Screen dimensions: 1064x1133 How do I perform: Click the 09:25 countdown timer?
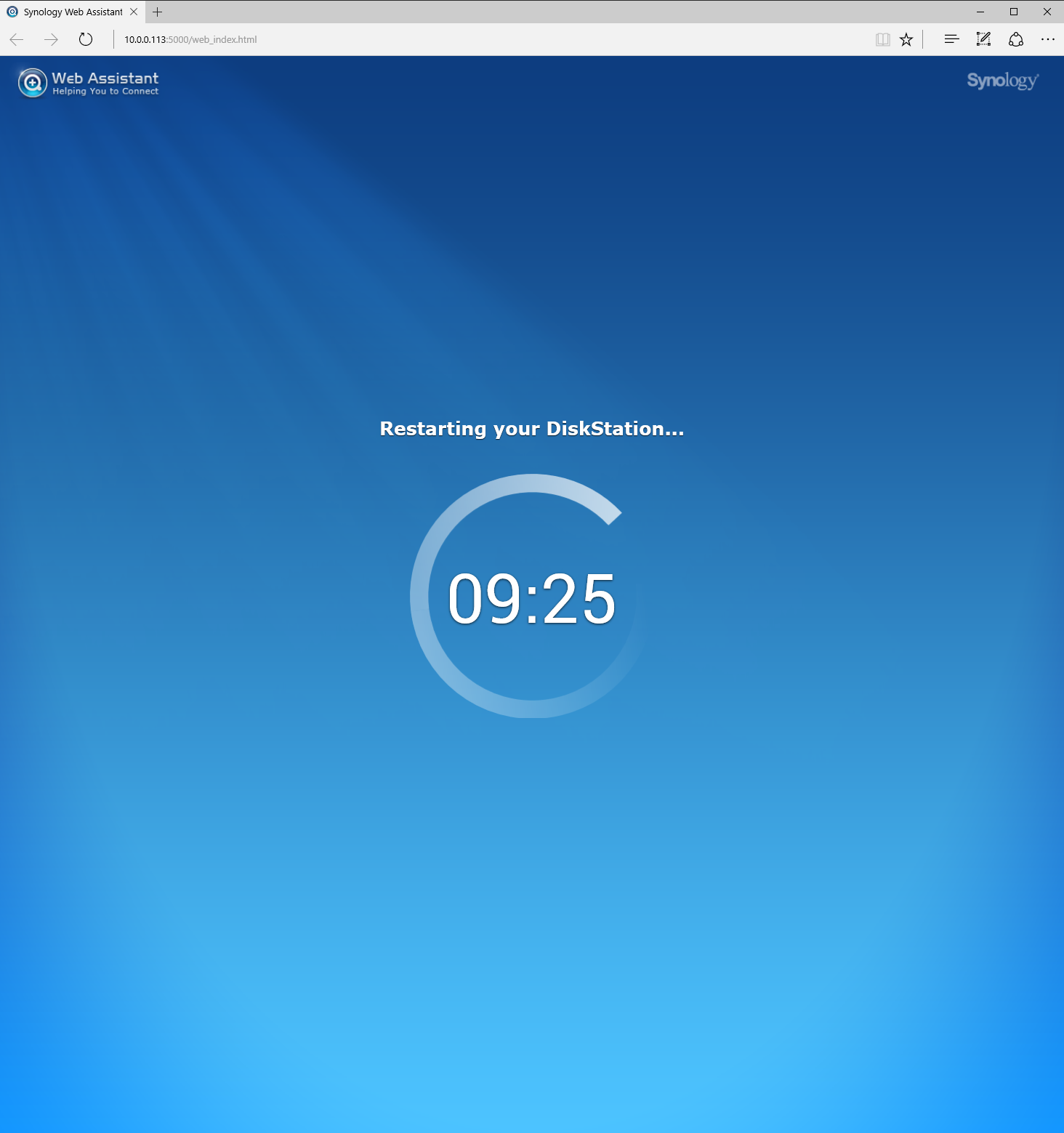pos(532,599)
